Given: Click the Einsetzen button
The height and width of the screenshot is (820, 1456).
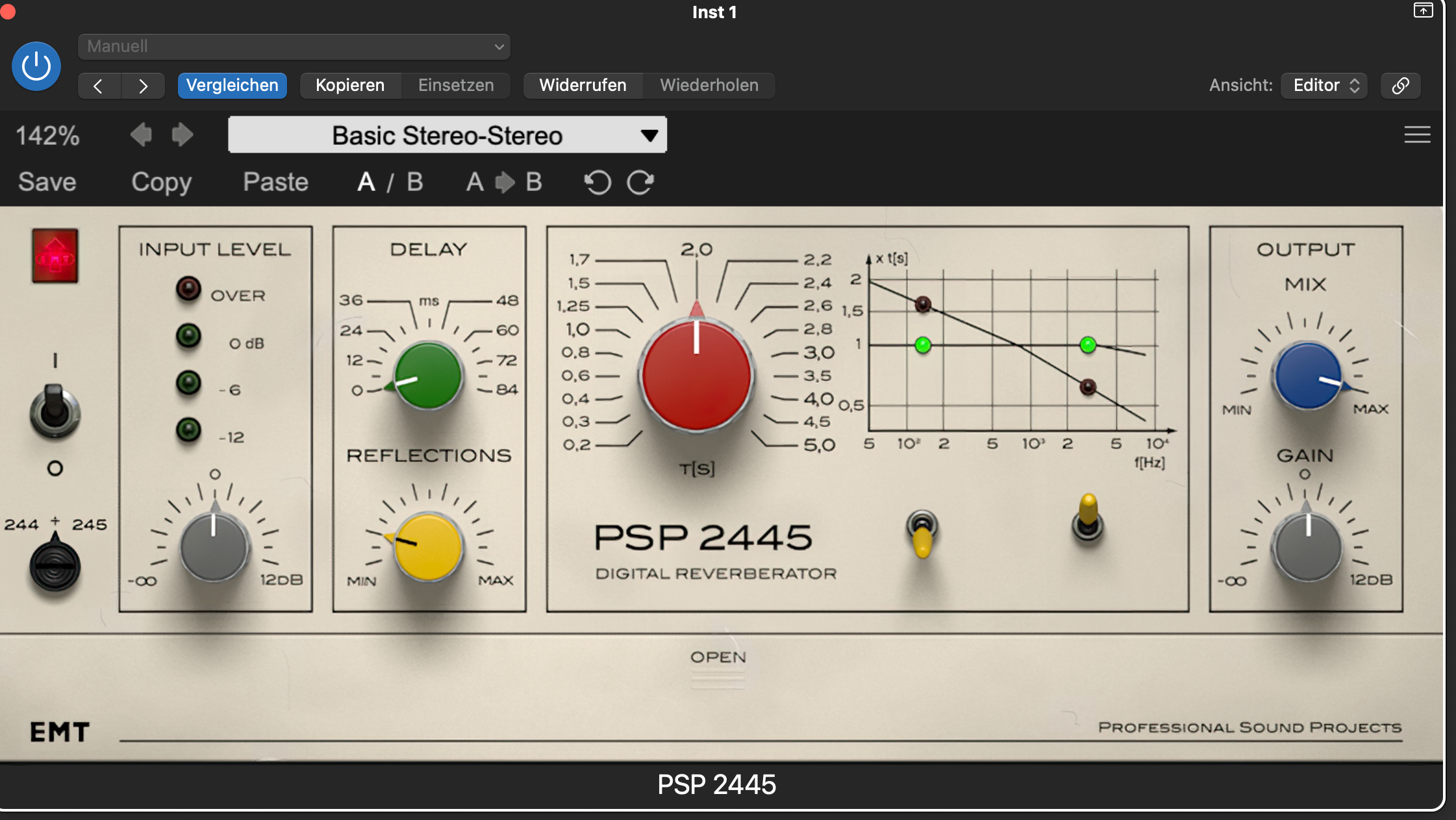Looking at the screenshot, I should 456,85.
